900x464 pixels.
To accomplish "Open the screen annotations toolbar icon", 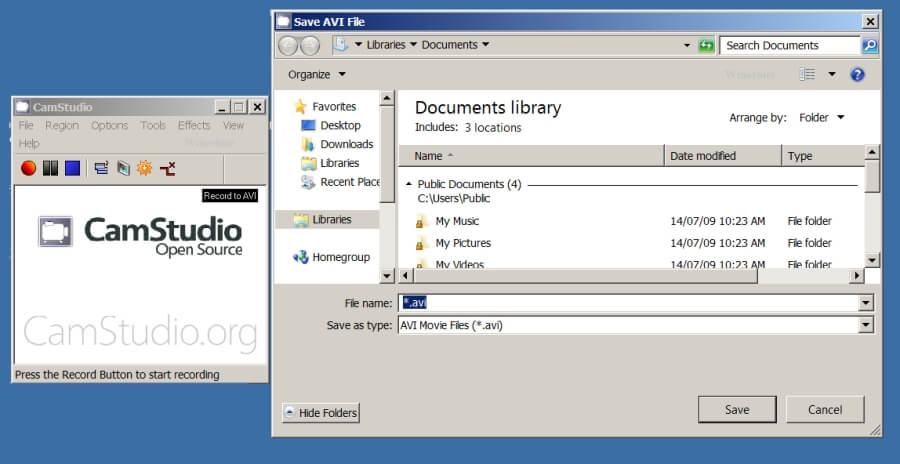I will click(x=123, y=168).
